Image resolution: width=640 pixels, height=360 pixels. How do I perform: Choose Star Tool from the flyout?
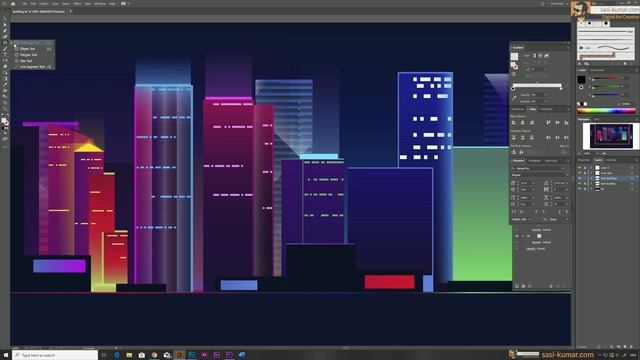(x=33, y=61)
